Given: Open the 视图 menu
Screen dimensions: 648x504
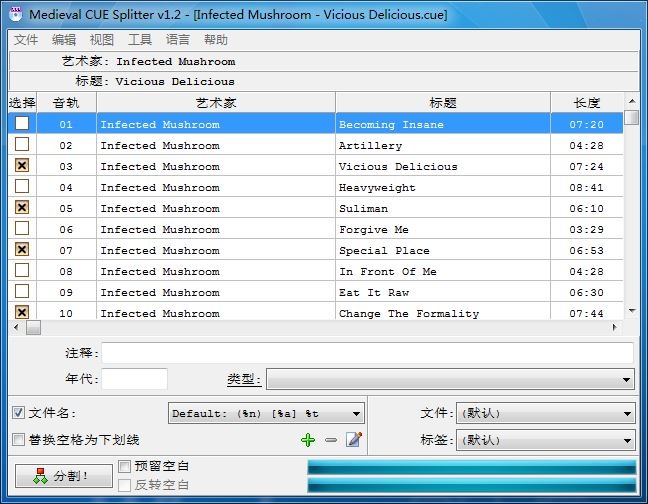Looking at the screenshot, I should [102, 40].
